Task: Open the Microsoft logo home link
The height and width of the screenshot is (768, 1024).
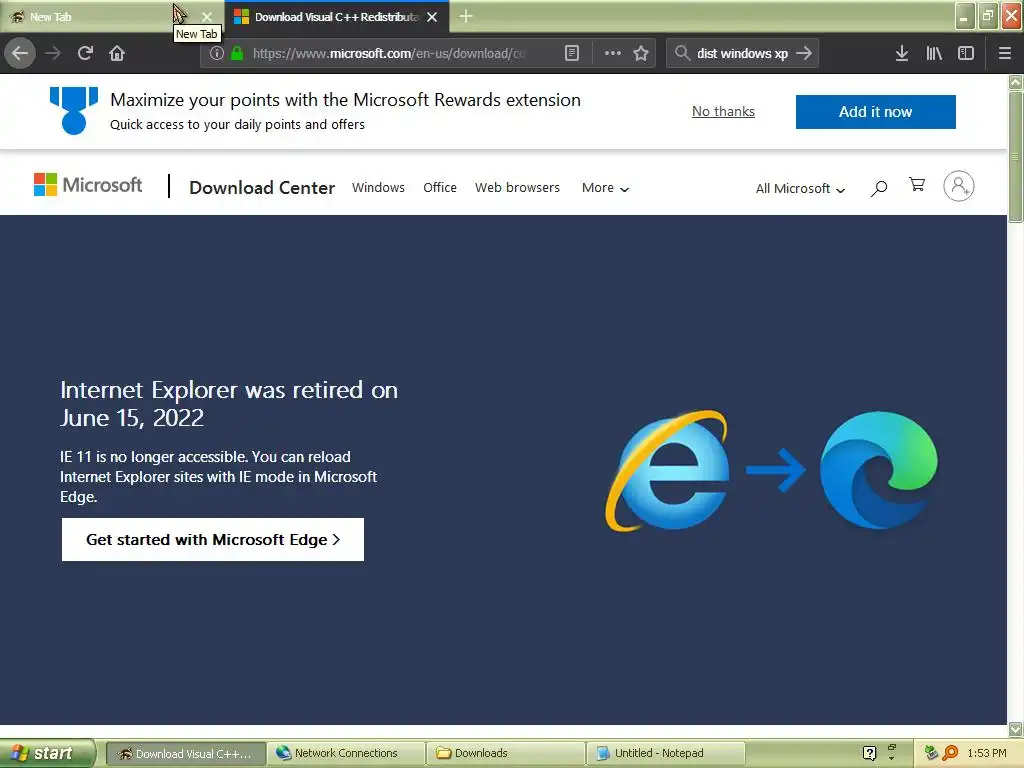Action: (x=88, y=185)
